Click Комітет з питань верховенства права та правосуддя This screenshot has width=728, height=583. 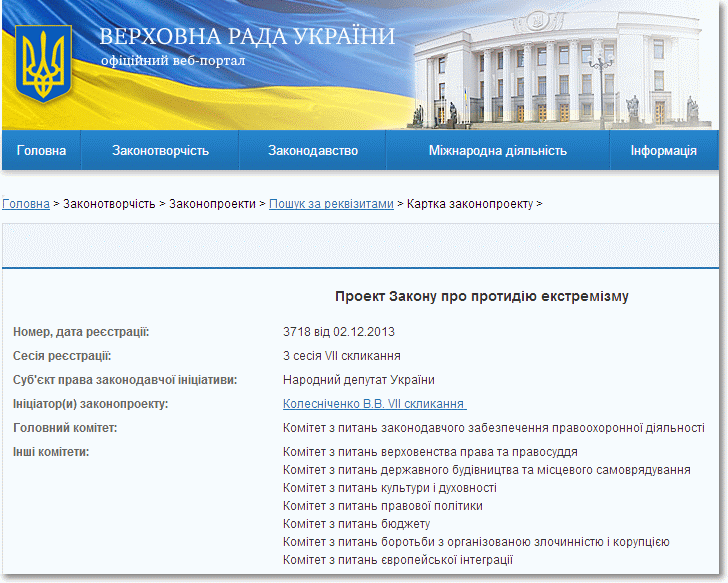430,452
